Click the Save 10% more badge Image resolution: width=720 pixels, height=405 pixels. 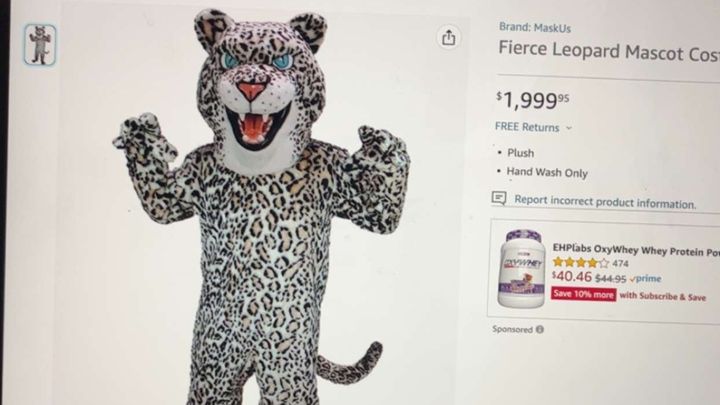click(583, 295)
